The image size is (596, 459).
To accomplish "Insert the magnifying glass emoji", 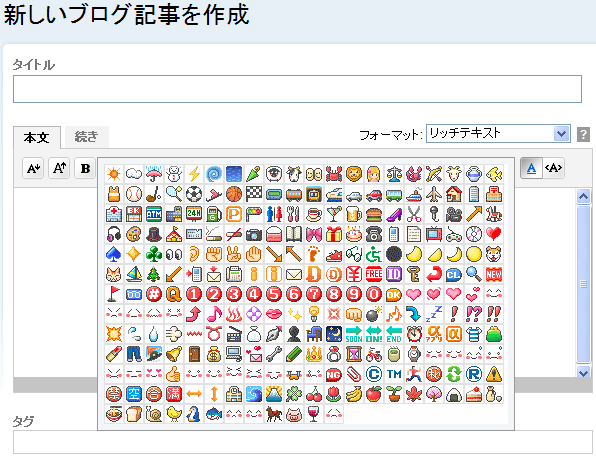I will click(x=474, y=274).
